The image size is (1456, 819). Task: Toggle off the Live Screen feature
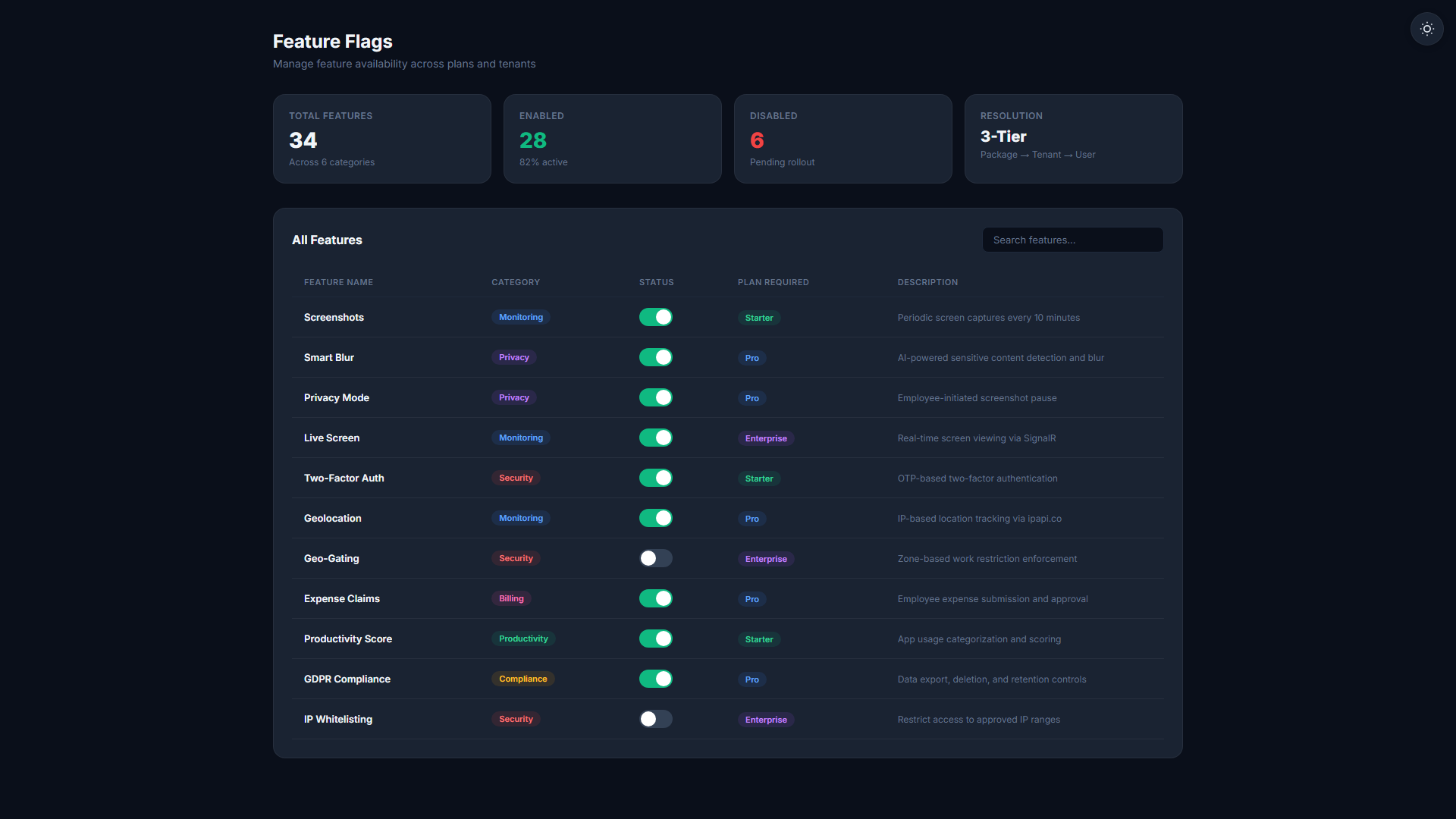click(656, 438)
